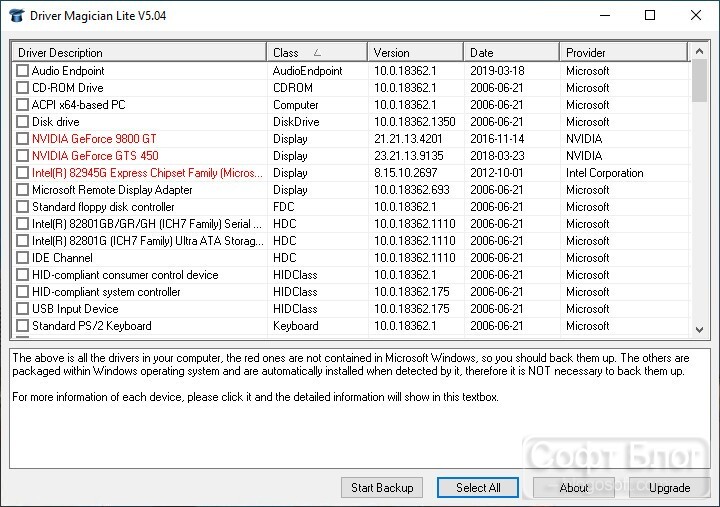
Task: Check Intel 82801G Ultra ATA Storage checkbox
Action: [x=22, y=241]
